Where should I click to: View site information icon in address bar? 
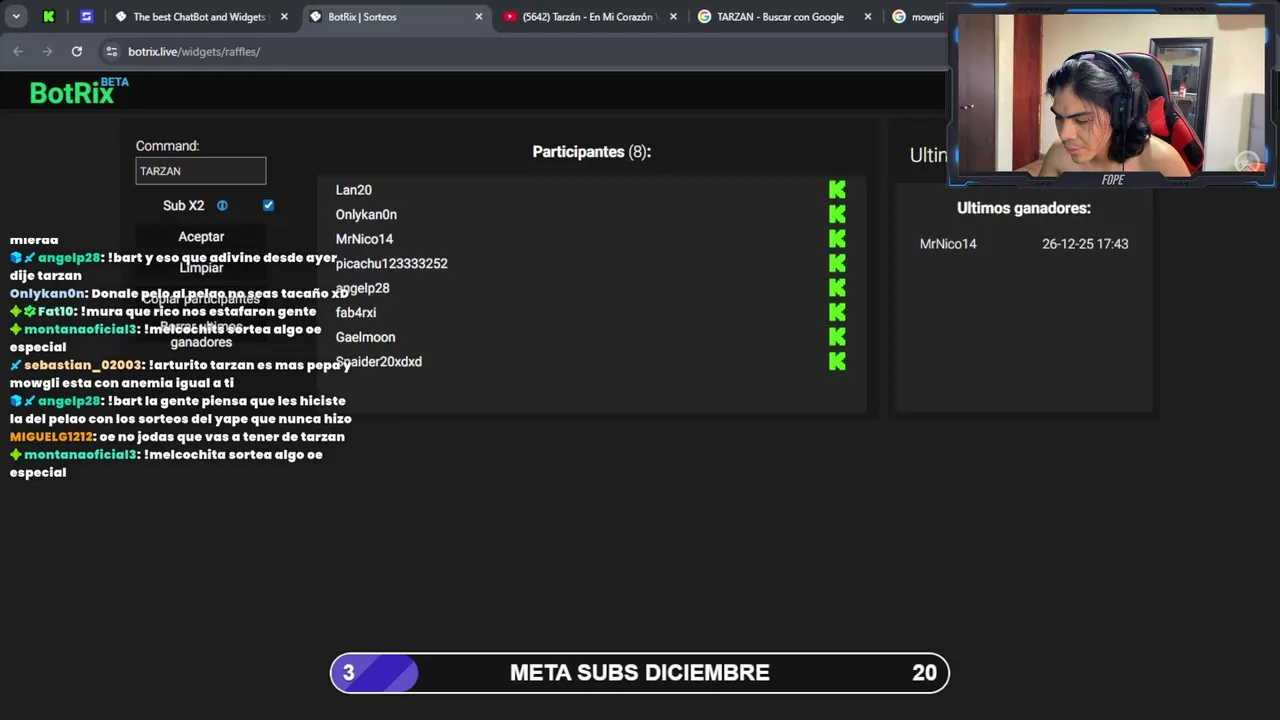click(x=111, y=51)
